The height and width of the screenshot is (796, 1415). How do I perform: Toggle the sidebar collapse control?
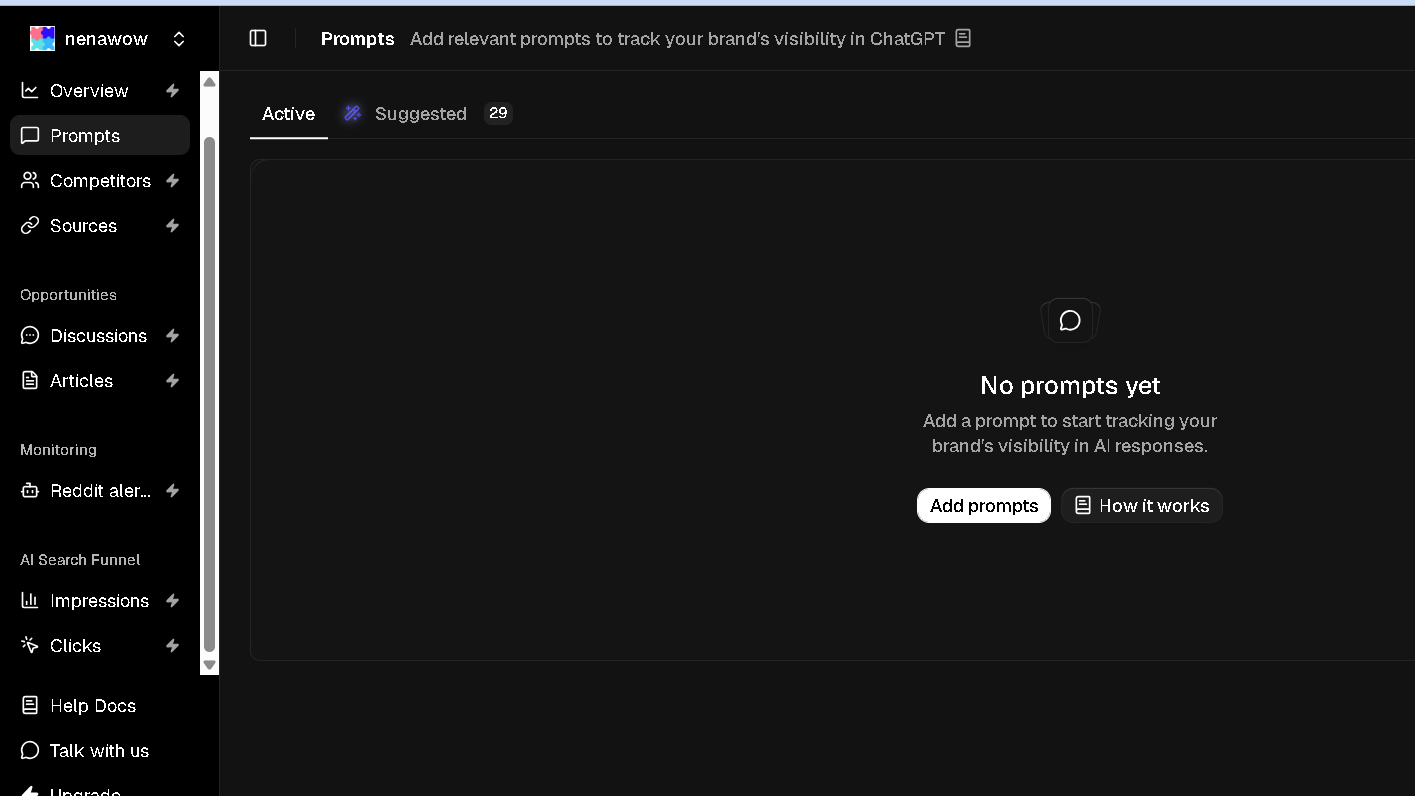258,37
